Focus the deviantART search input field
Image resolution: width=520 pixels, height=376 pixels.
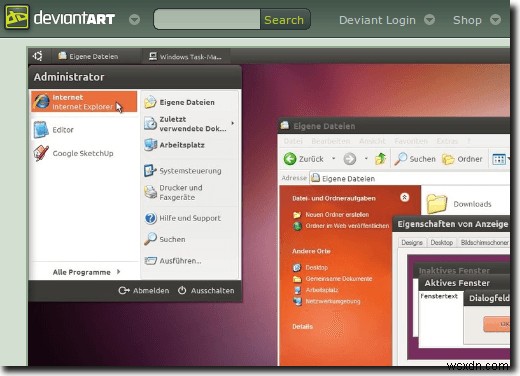(x=207, y=19)
